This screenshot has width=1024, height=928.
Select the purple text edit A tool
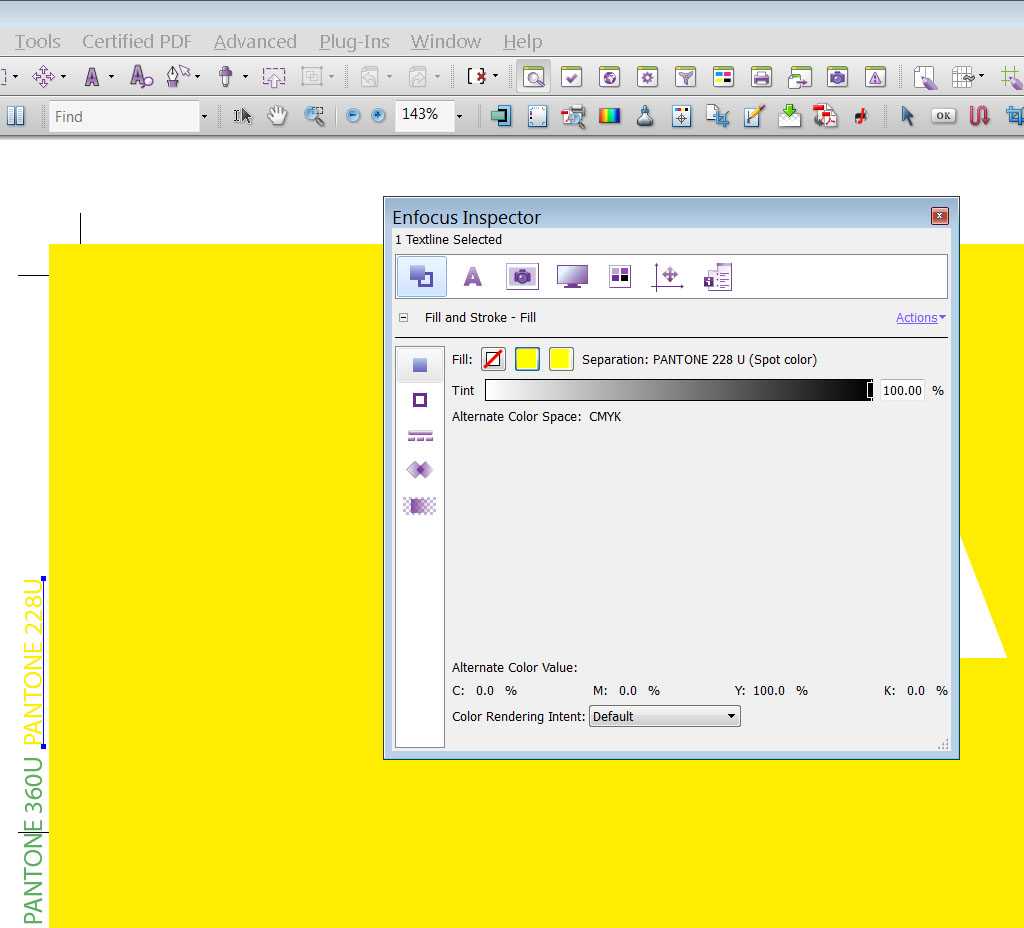point(92,76)
